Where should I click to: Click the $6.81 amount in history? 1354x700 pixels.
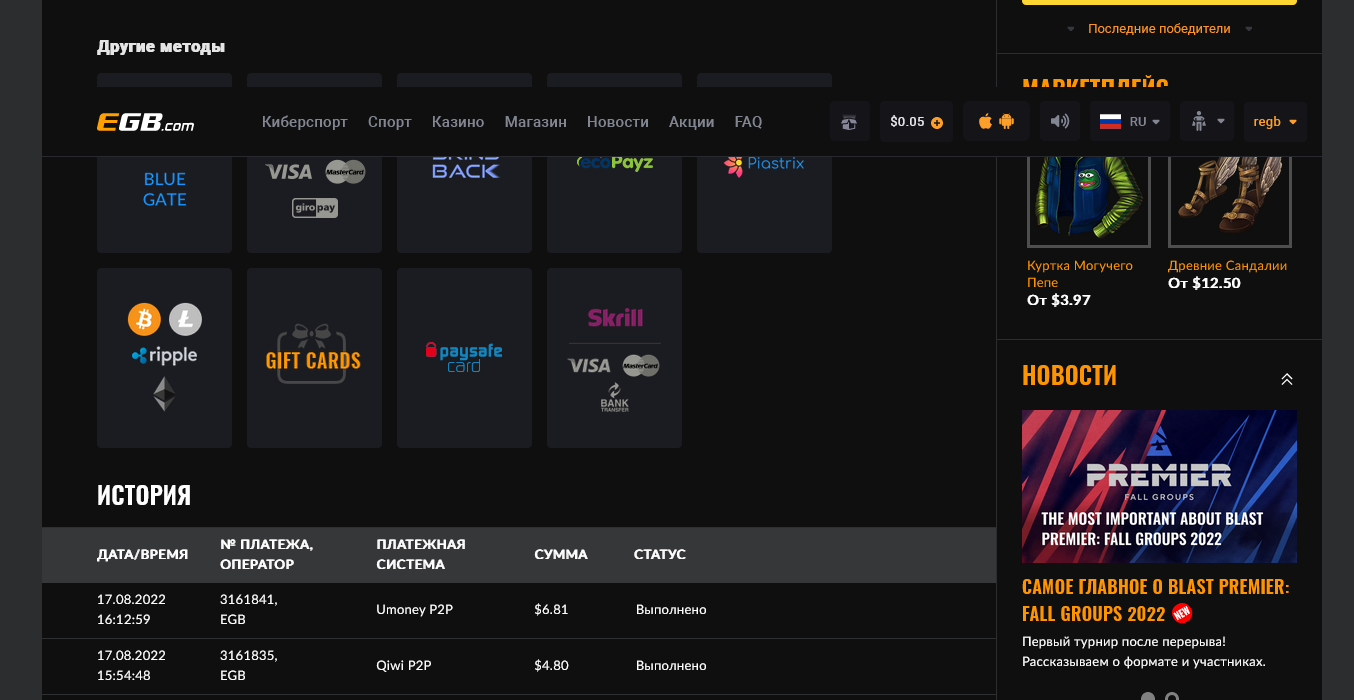[x=551, y=610]
